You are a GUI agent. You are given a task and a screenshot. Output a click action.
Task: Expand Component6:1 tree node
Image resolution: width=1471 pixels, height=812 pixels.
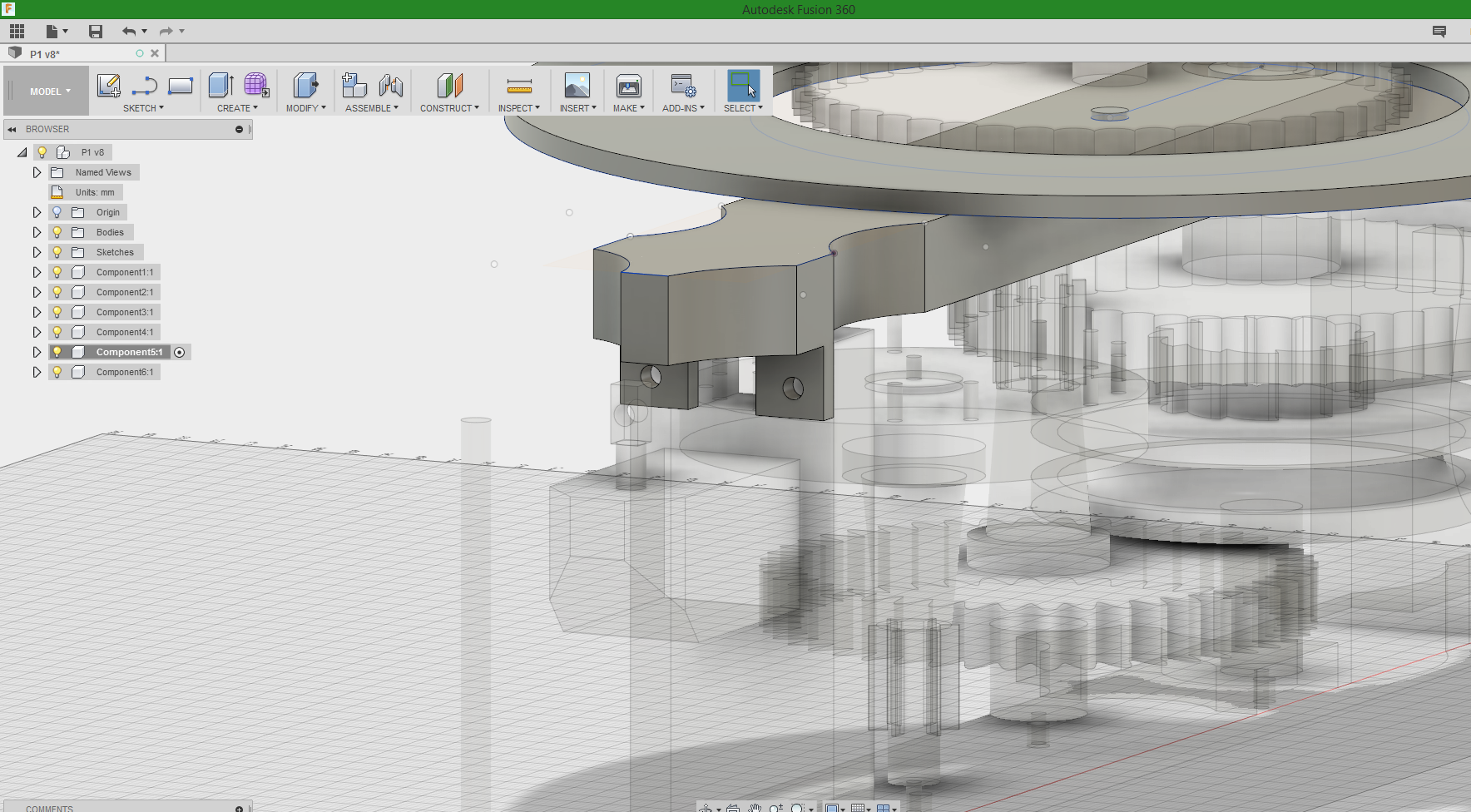(x=37, y=372)
